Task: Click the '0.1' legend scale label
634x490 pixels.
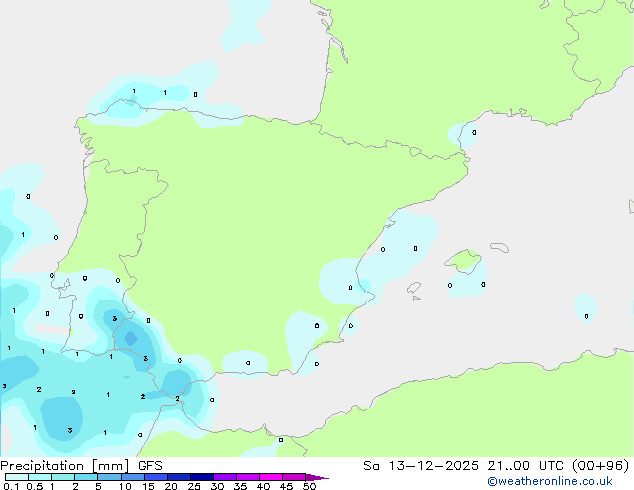Action: click(11, 486)
